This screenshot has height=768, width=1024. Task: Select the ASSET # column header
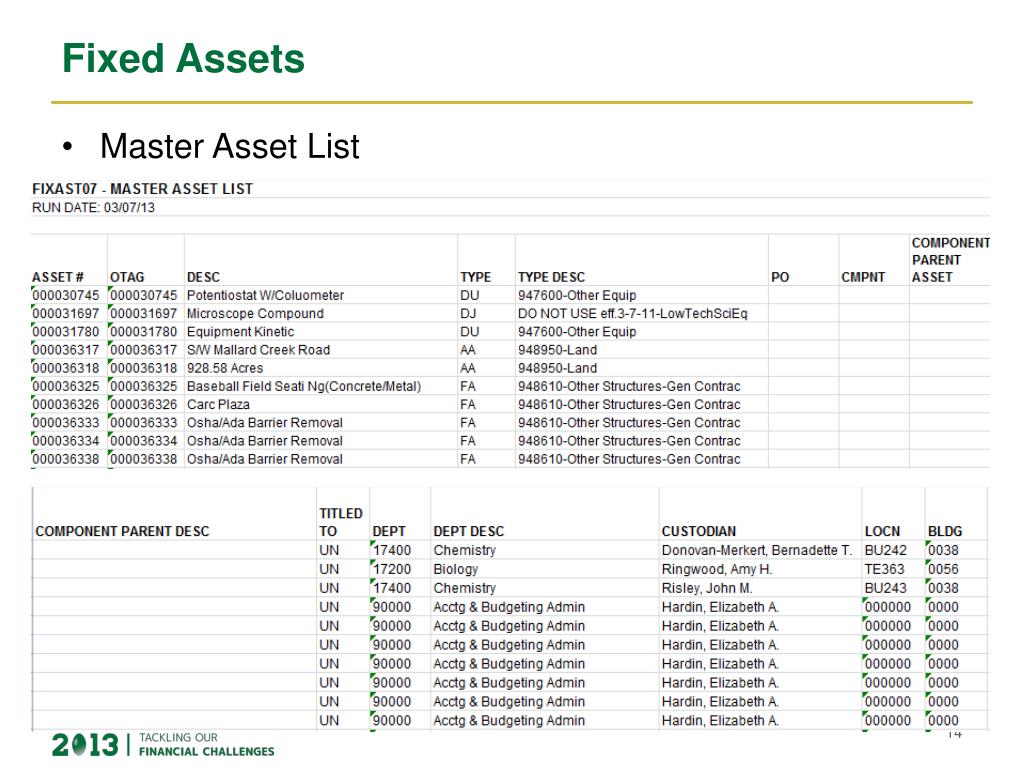(x=57, y=277)
